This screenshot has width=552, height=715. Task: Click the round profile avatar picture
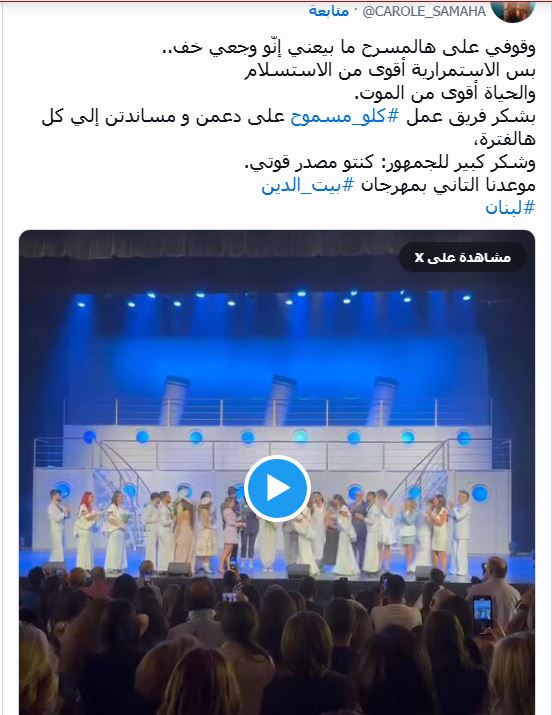[513, 10]
